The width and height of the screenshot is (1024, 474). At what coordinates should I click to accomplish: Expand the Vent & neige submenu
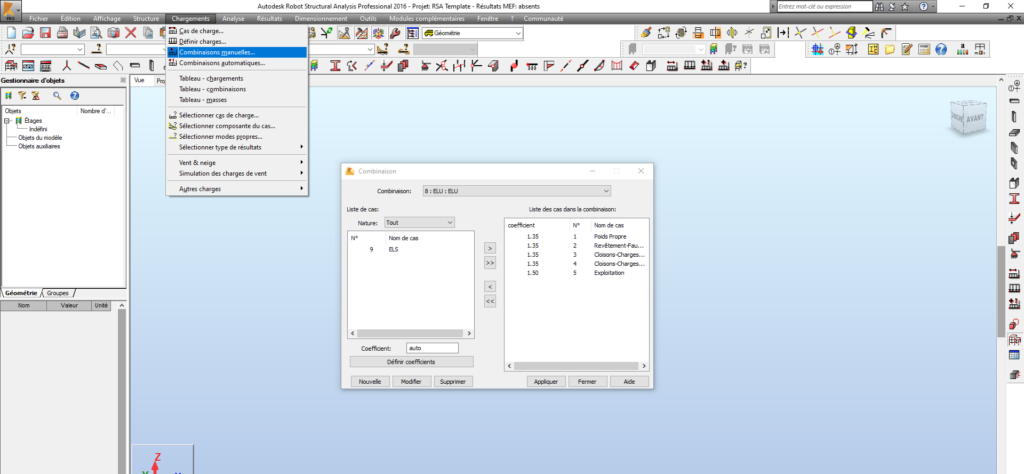click(x=236, y=162)
